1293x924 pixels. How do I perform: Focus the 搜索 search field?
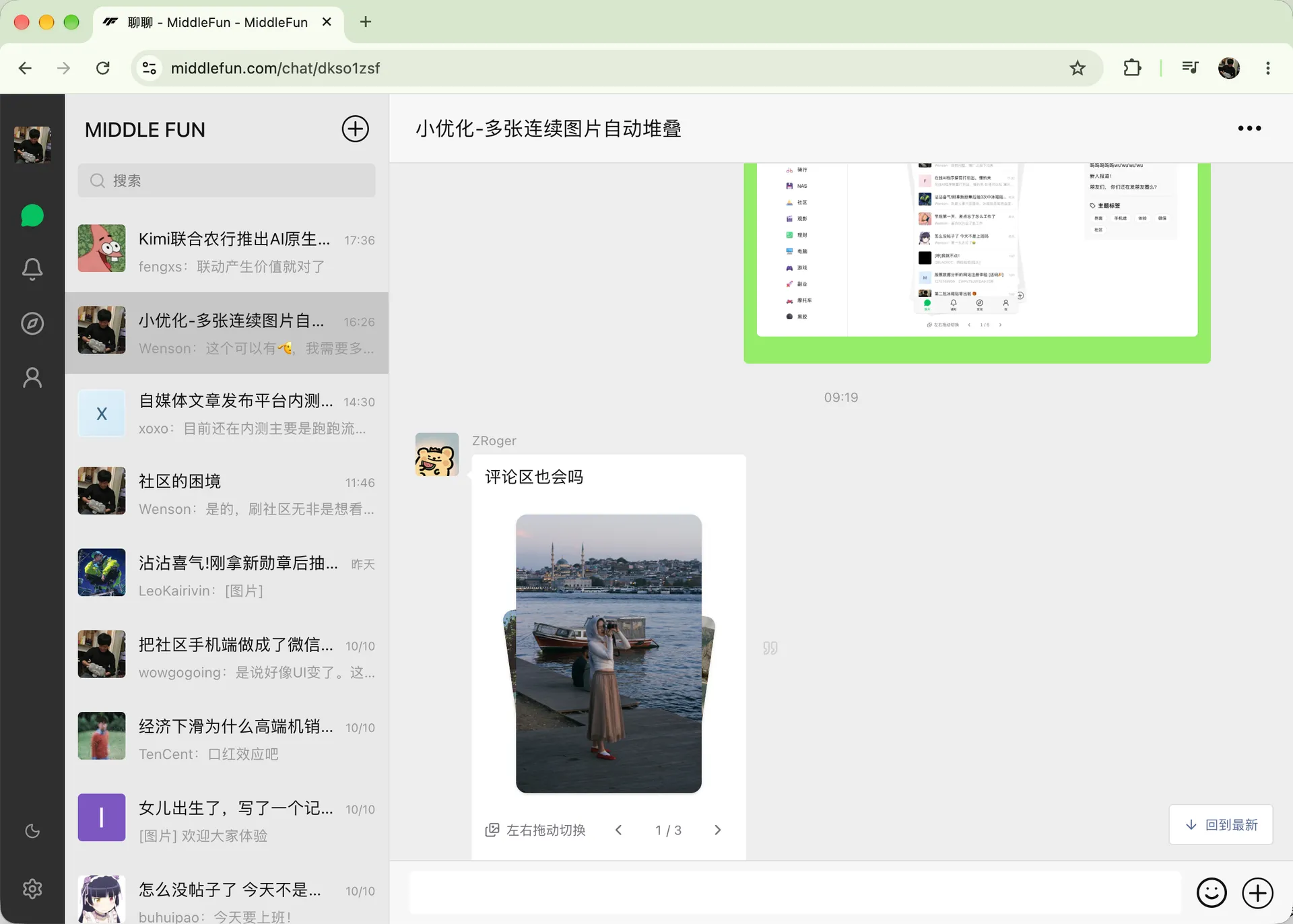tap(226, 180)
